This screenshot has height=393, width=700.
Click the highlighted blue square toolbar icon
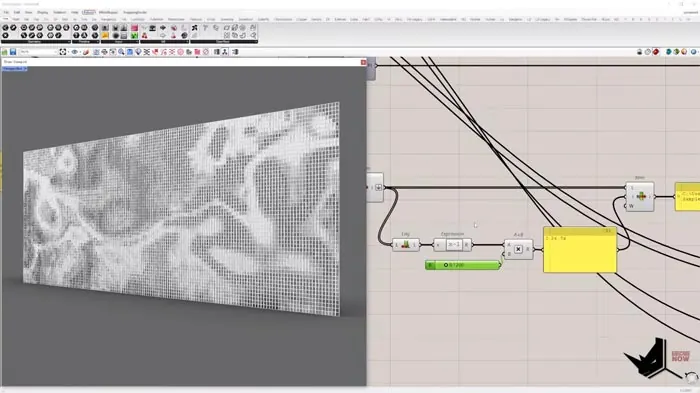(129, 52)
